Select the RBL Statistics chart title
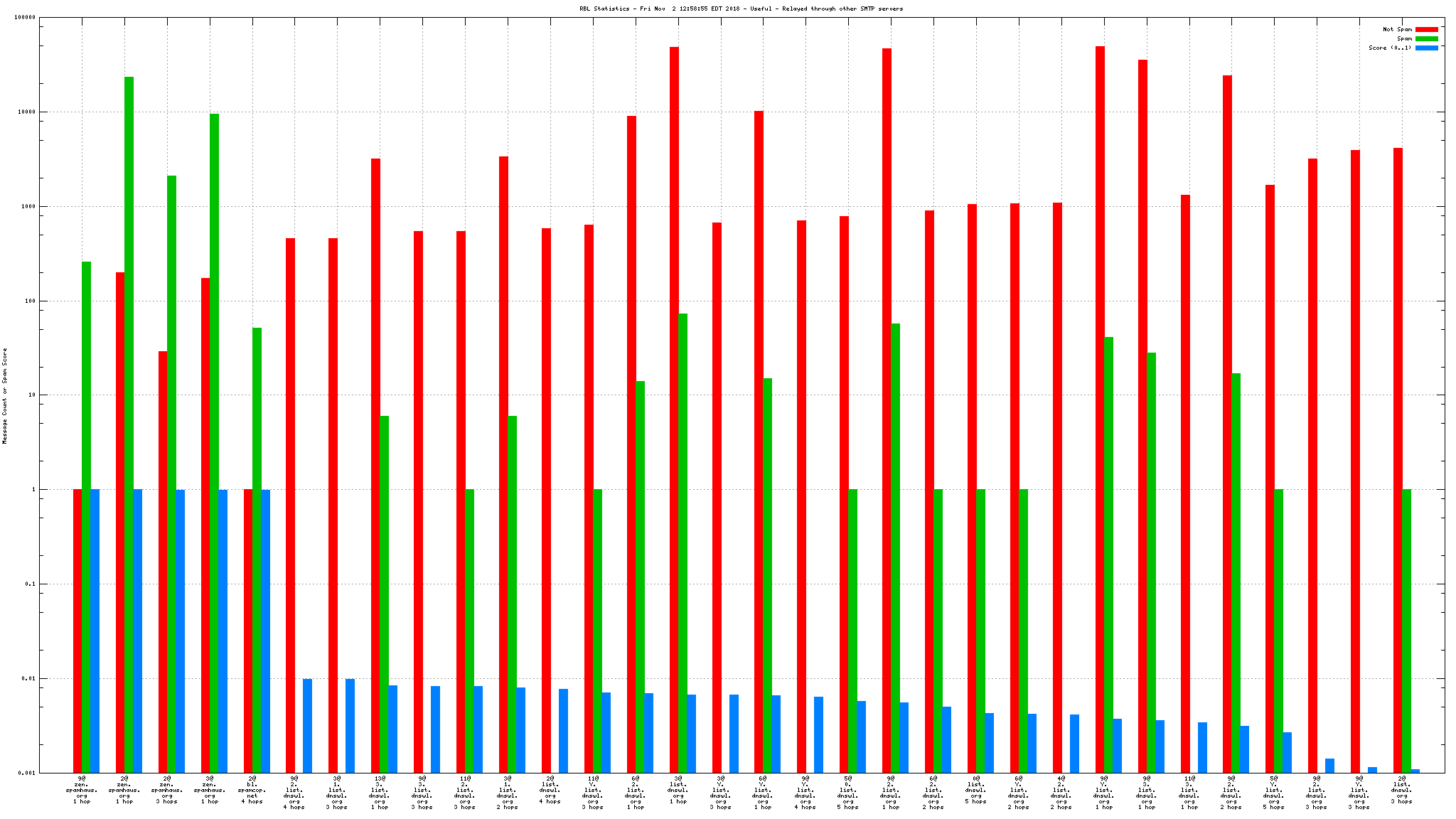The height and width of the screenshot is (819, 1456). click(741, 9)
